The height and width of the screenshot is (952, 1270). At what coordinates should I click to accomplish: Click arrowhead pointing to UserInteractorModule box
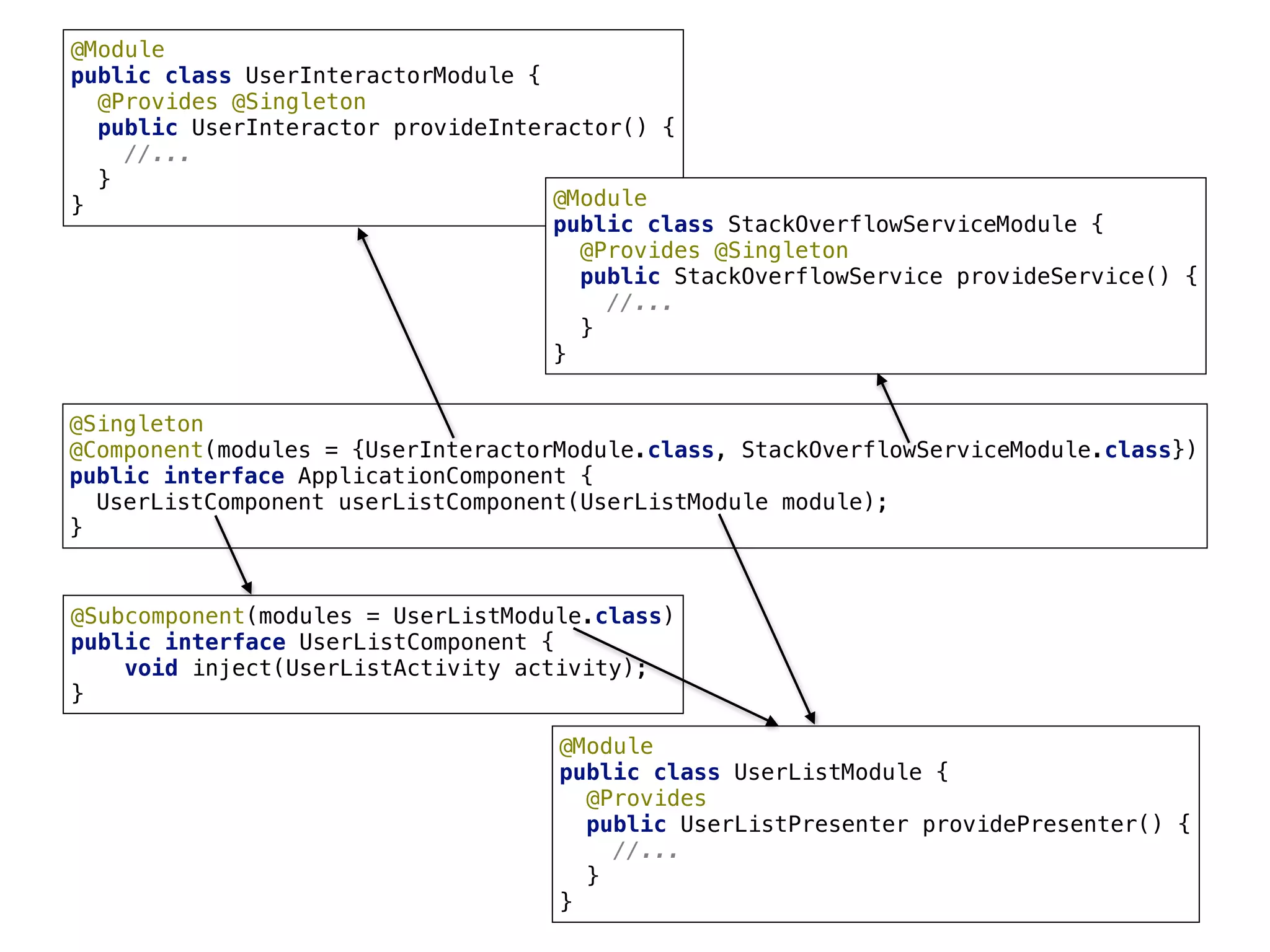coord(362,234)
